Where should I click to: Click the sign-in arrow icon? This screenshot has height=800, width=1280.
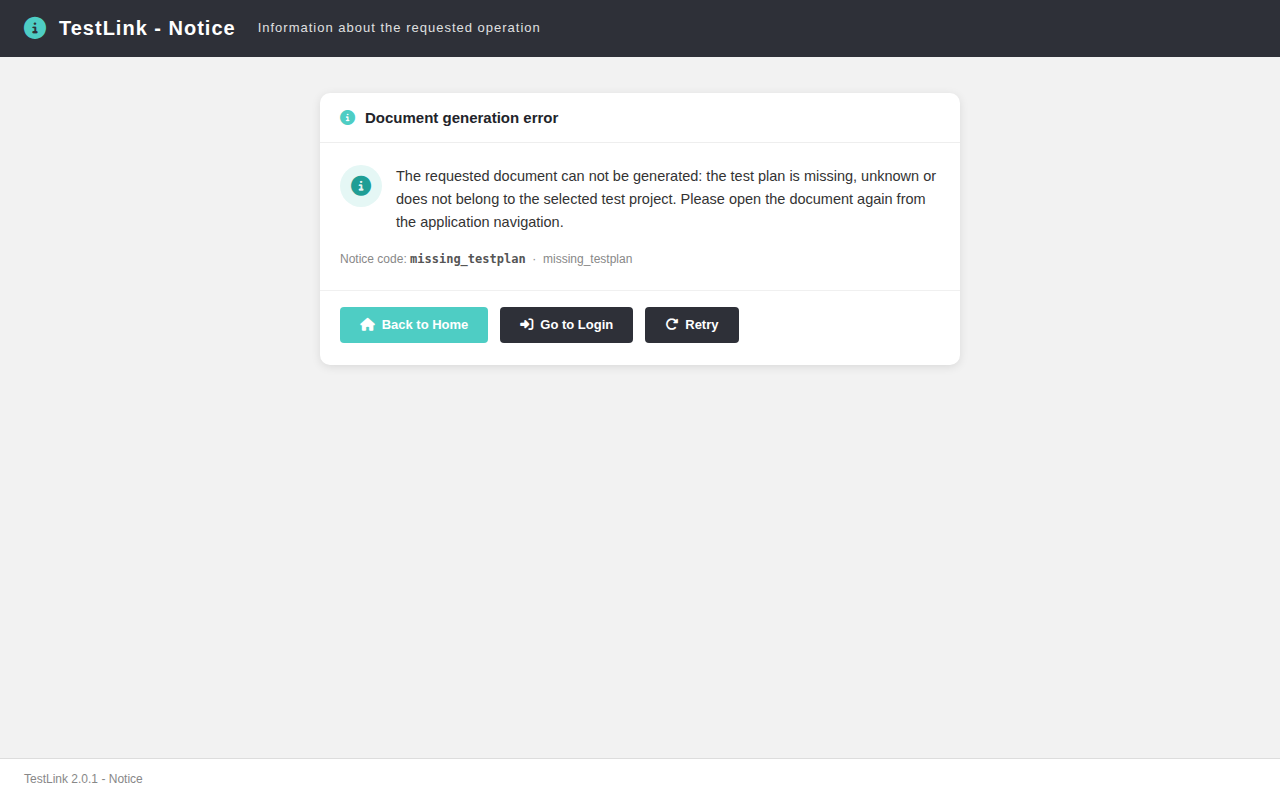[x=527, y=325]
